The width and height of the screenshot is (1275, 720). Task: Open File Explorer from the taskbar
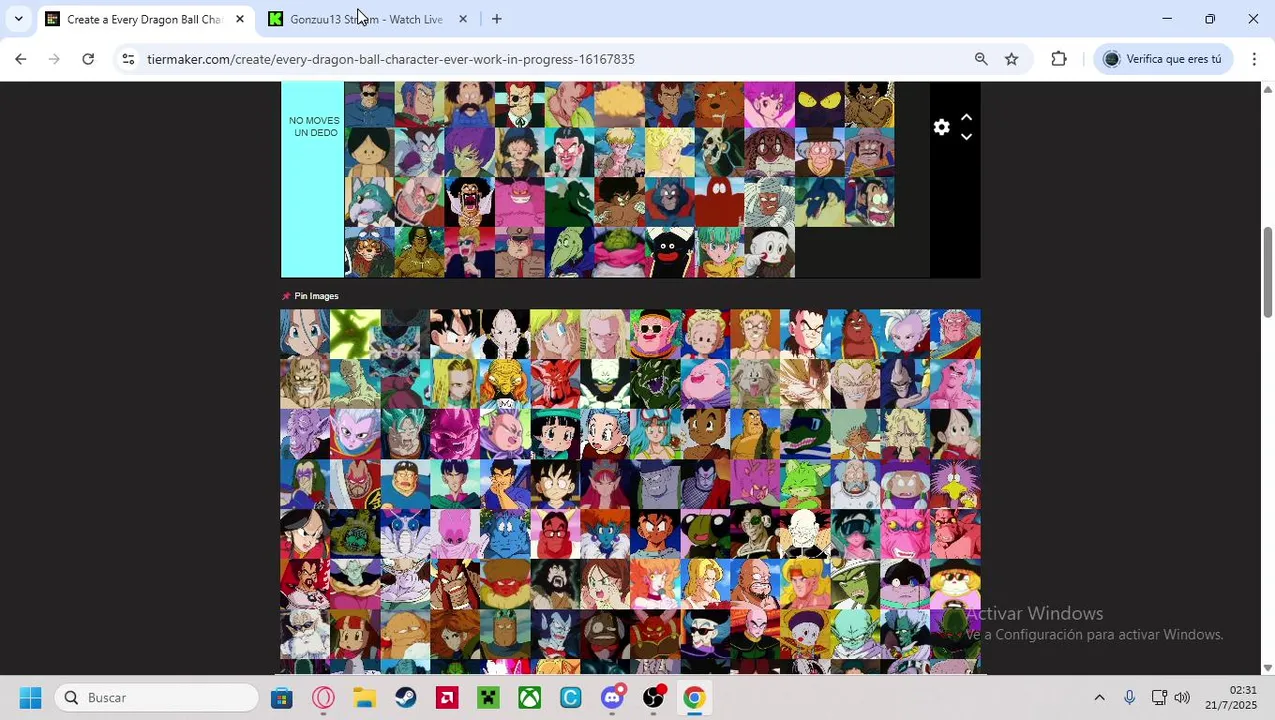pyautogui.click(x=364, y=698)
